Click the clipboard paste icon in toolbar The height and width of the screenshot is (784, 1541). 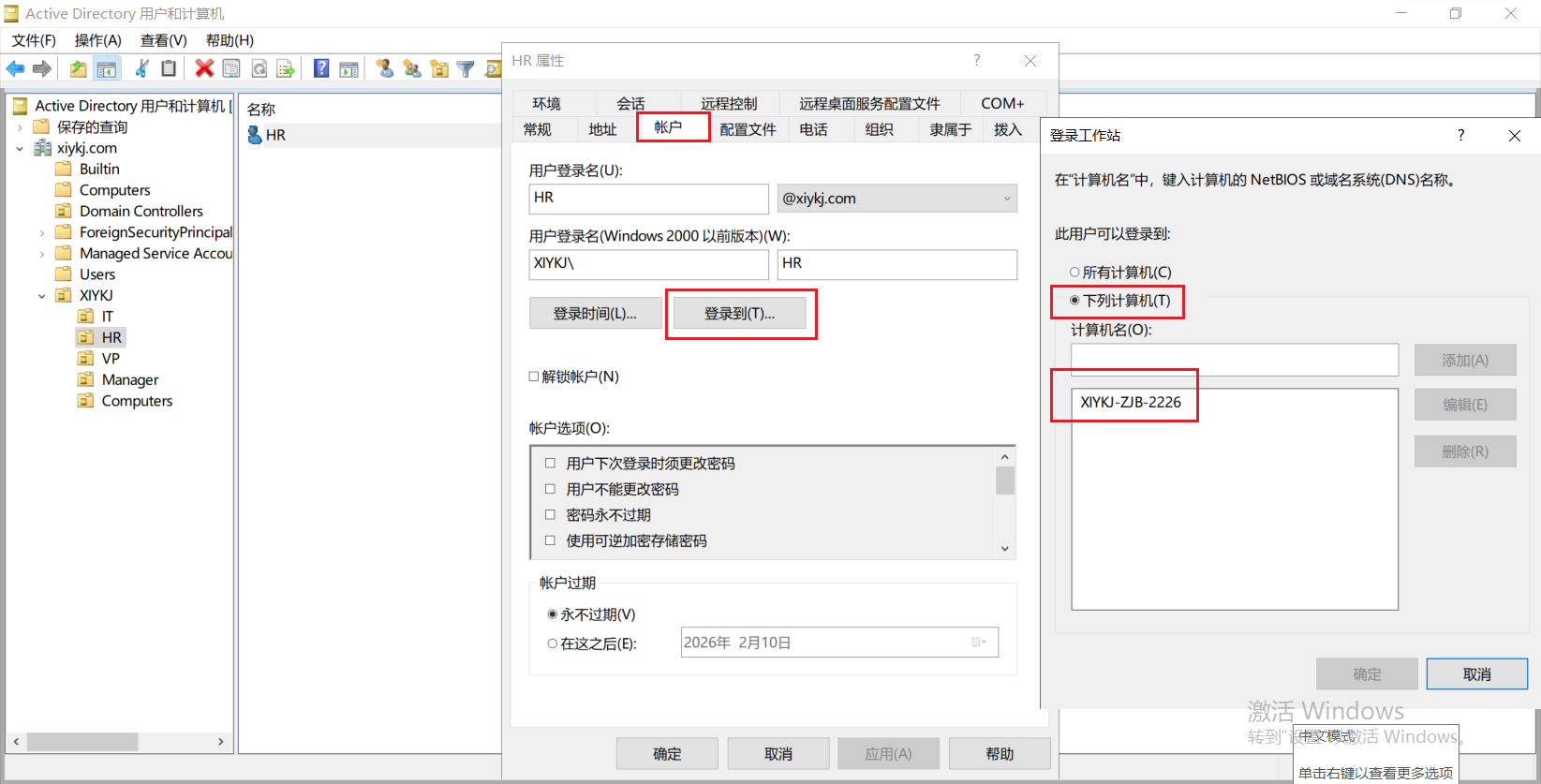169,68
